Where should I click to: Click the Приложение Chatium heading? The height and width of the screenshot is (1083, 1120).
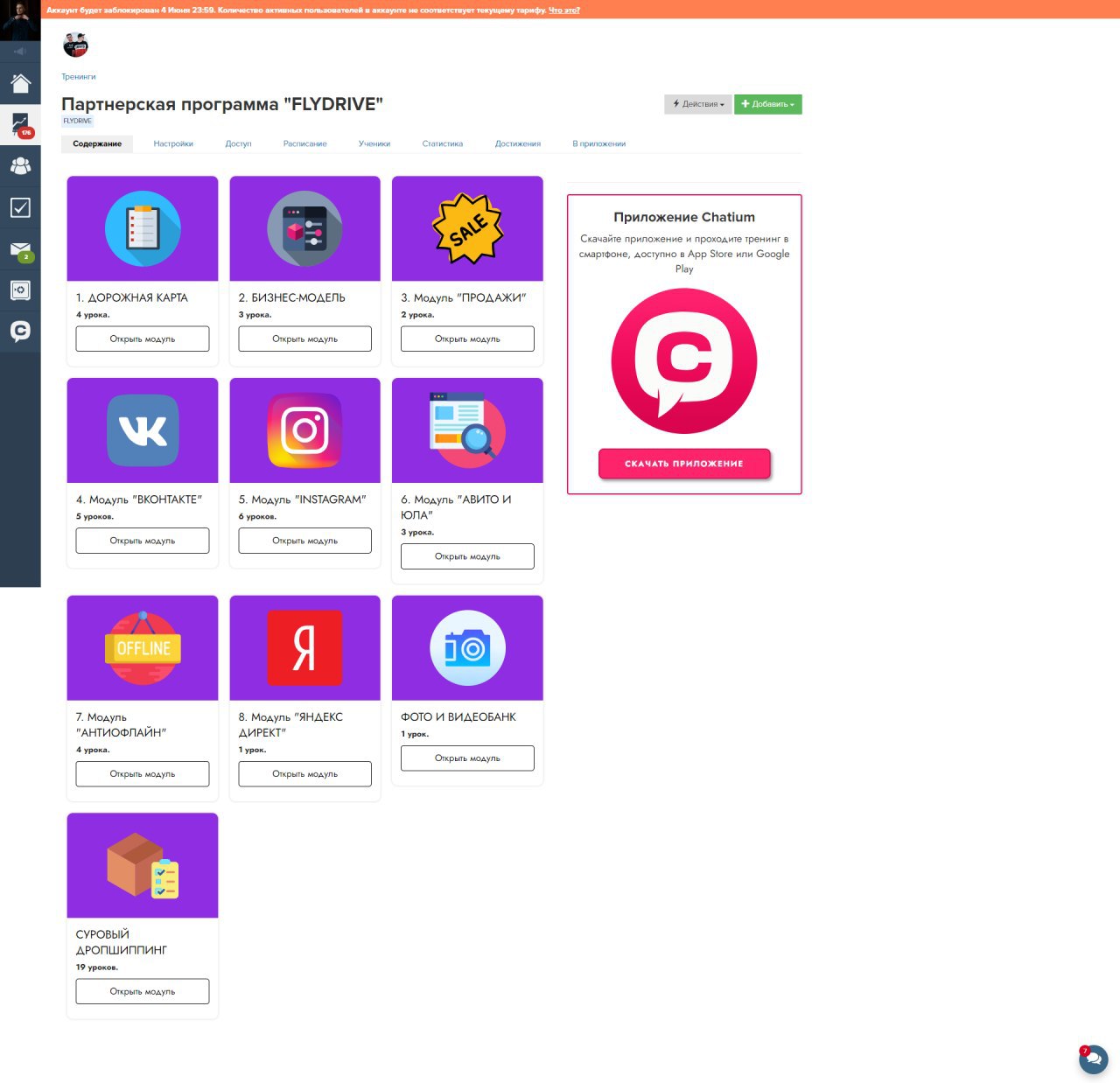tap(684, 217)
